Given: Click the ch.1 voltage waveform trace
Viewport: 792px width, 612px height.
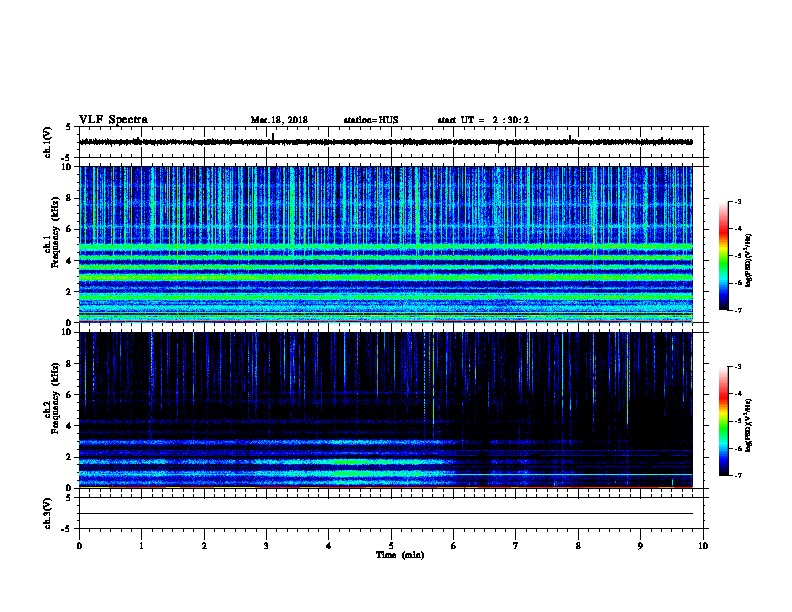Looking at the screenshot, I should [386, 142].
